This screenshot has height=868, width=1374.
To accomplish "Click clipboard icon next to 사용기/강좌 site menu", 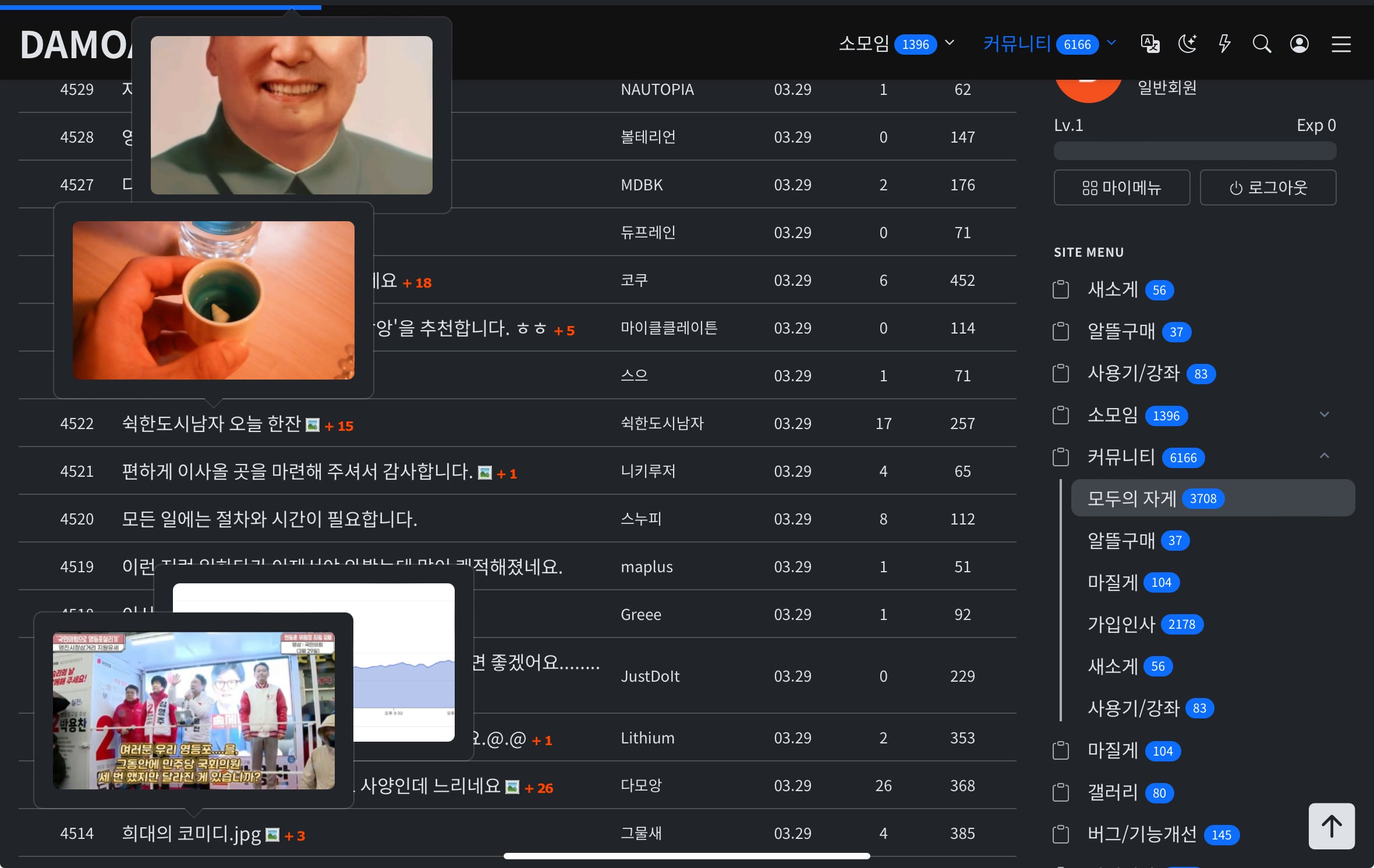I will [1061, 373].
